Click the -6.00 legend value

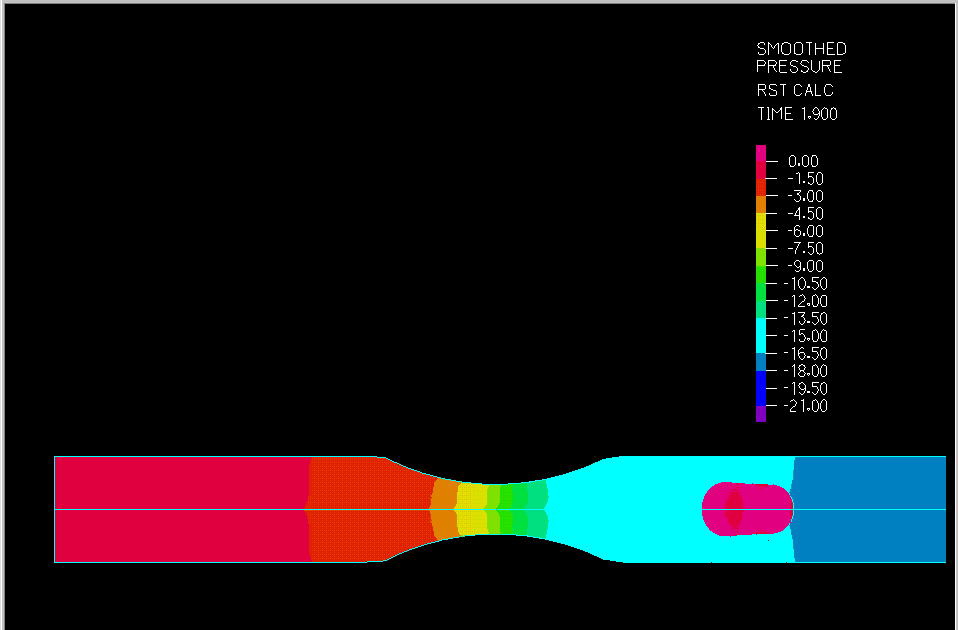805,231
